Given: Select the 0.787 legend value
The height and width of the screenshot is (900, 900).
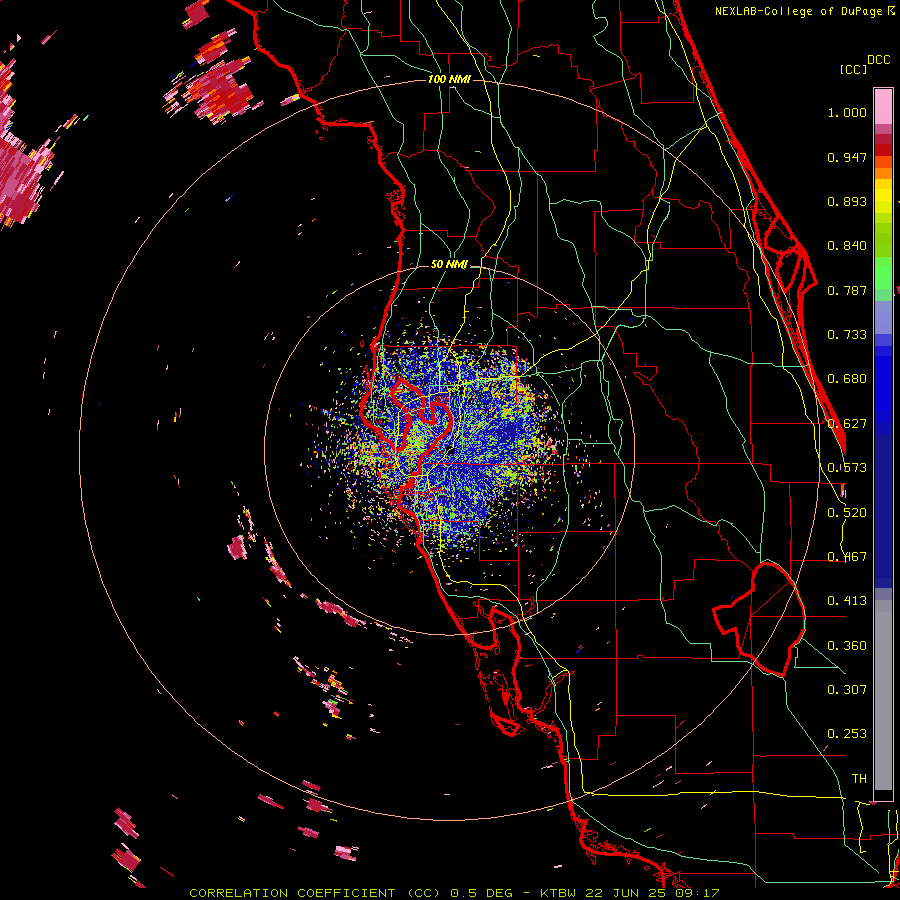Looking at the screenshot, I should (x=847, y=290).
